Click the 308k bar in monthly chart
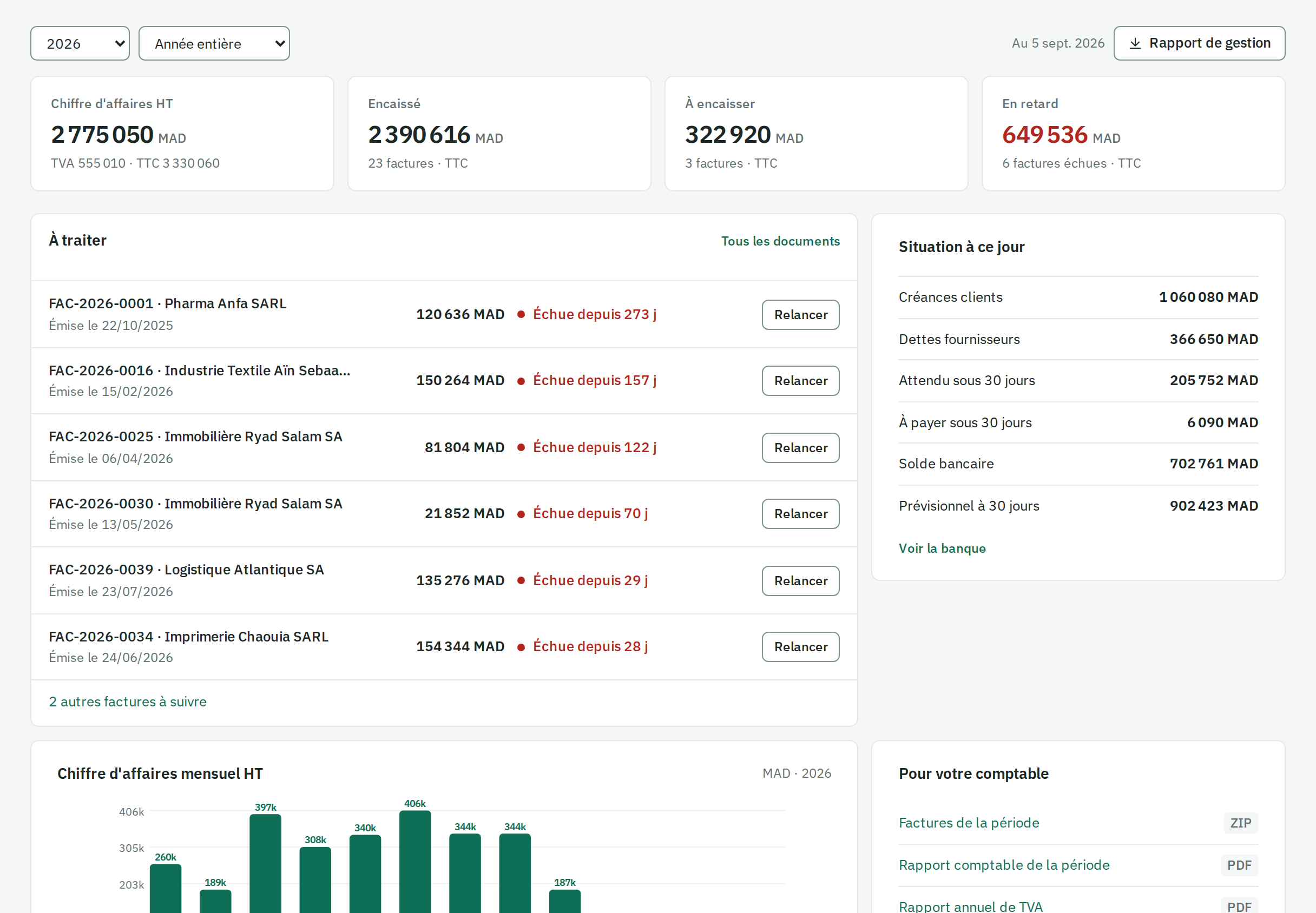The height and width of the screenshot is (913, 1316). click(315, 880)
